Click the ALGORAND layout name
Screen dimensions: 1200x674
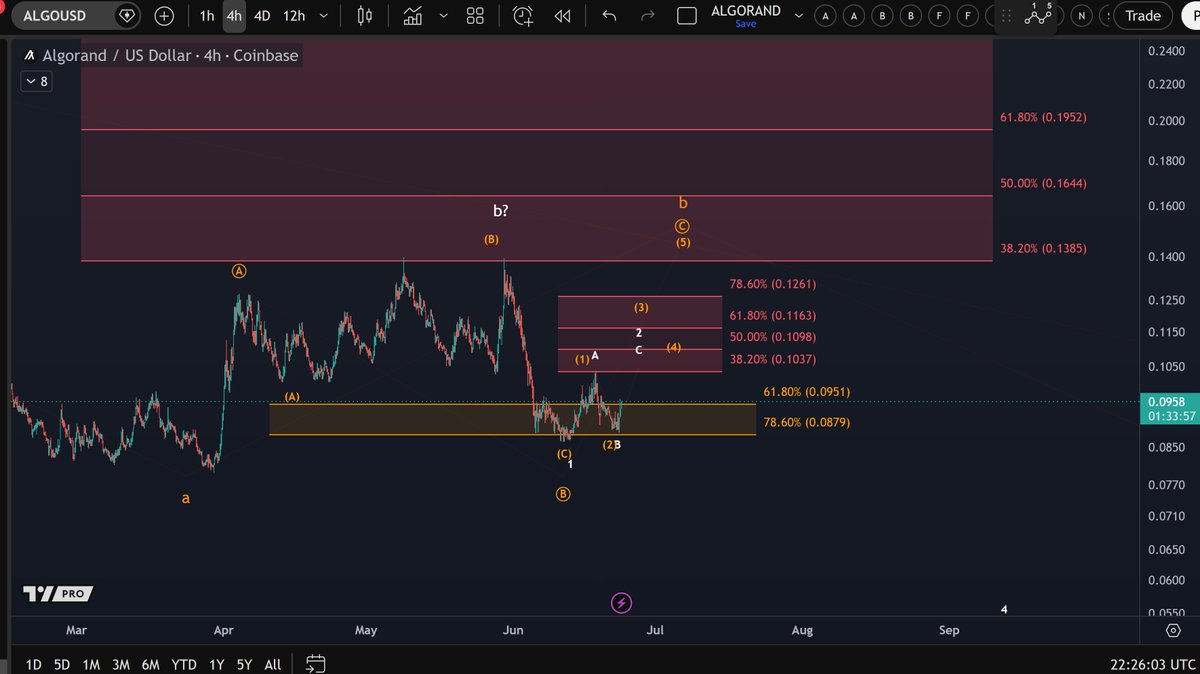745,11
